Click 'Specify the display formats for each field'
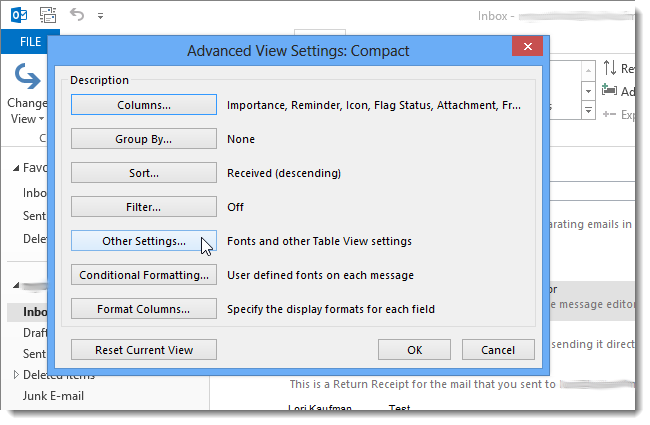 tap(331, 309)
